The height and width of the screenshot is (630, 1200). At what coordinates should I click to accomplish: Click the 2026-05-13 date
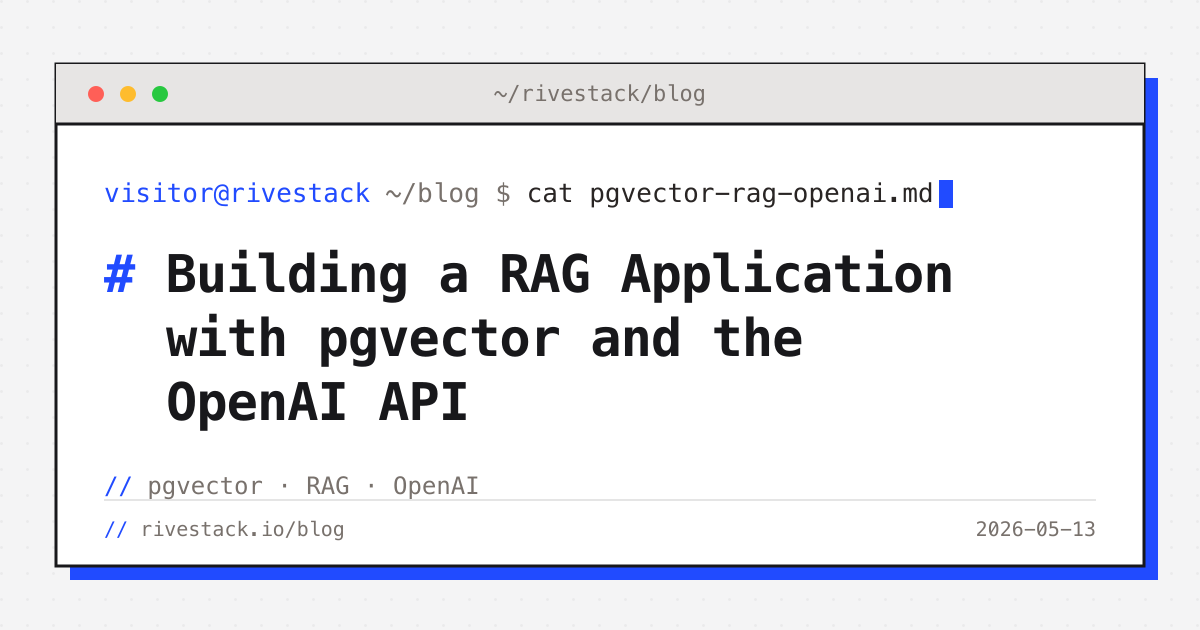[x=1036, y=529]
